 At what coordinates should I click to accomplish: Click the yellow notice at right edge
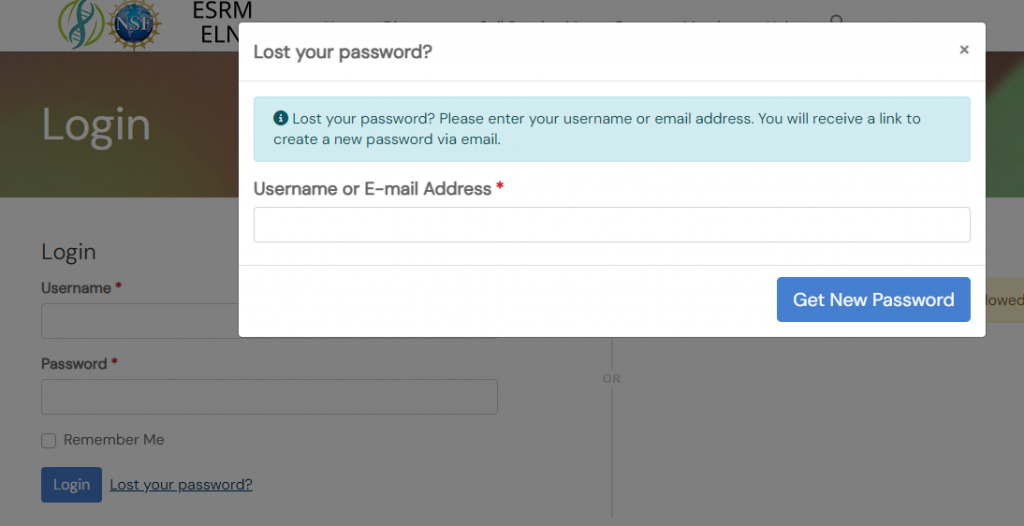1004,300
